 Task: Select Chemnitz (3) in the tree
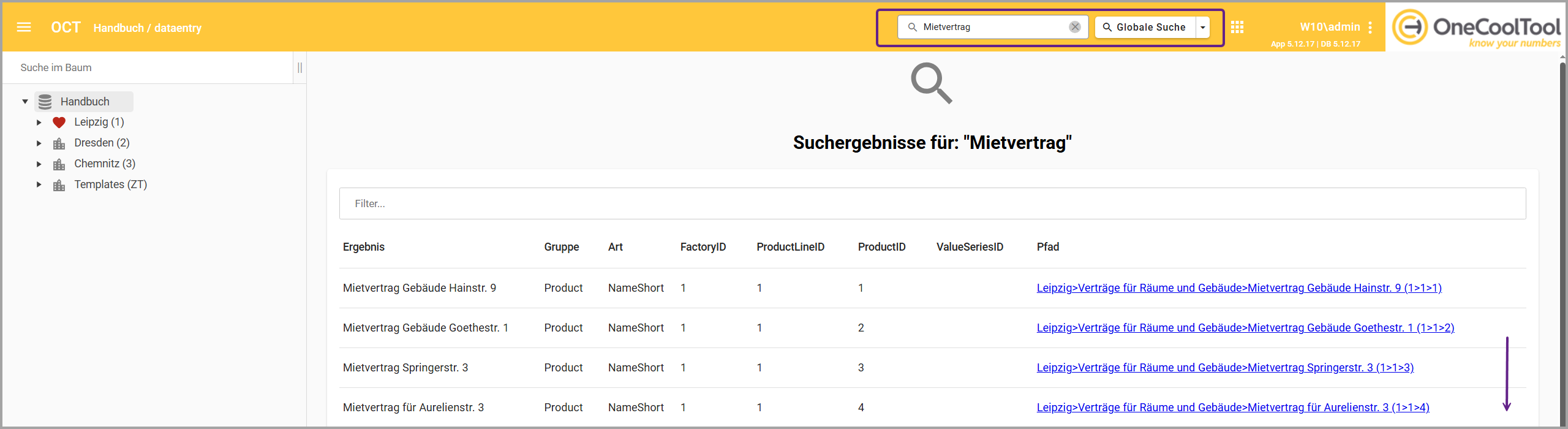[x=105, y=164]
